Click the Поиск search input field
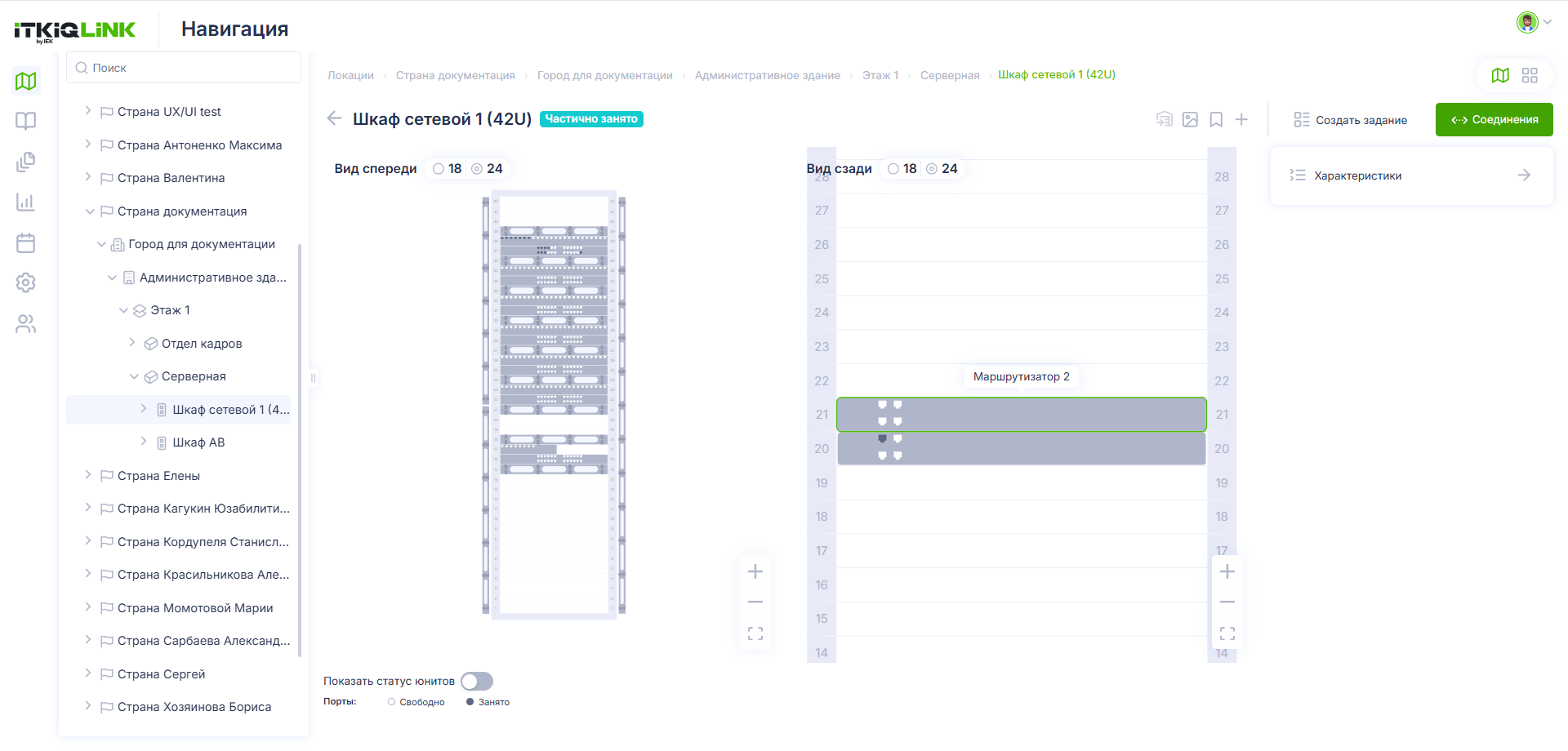 click(x=184, y=68)
